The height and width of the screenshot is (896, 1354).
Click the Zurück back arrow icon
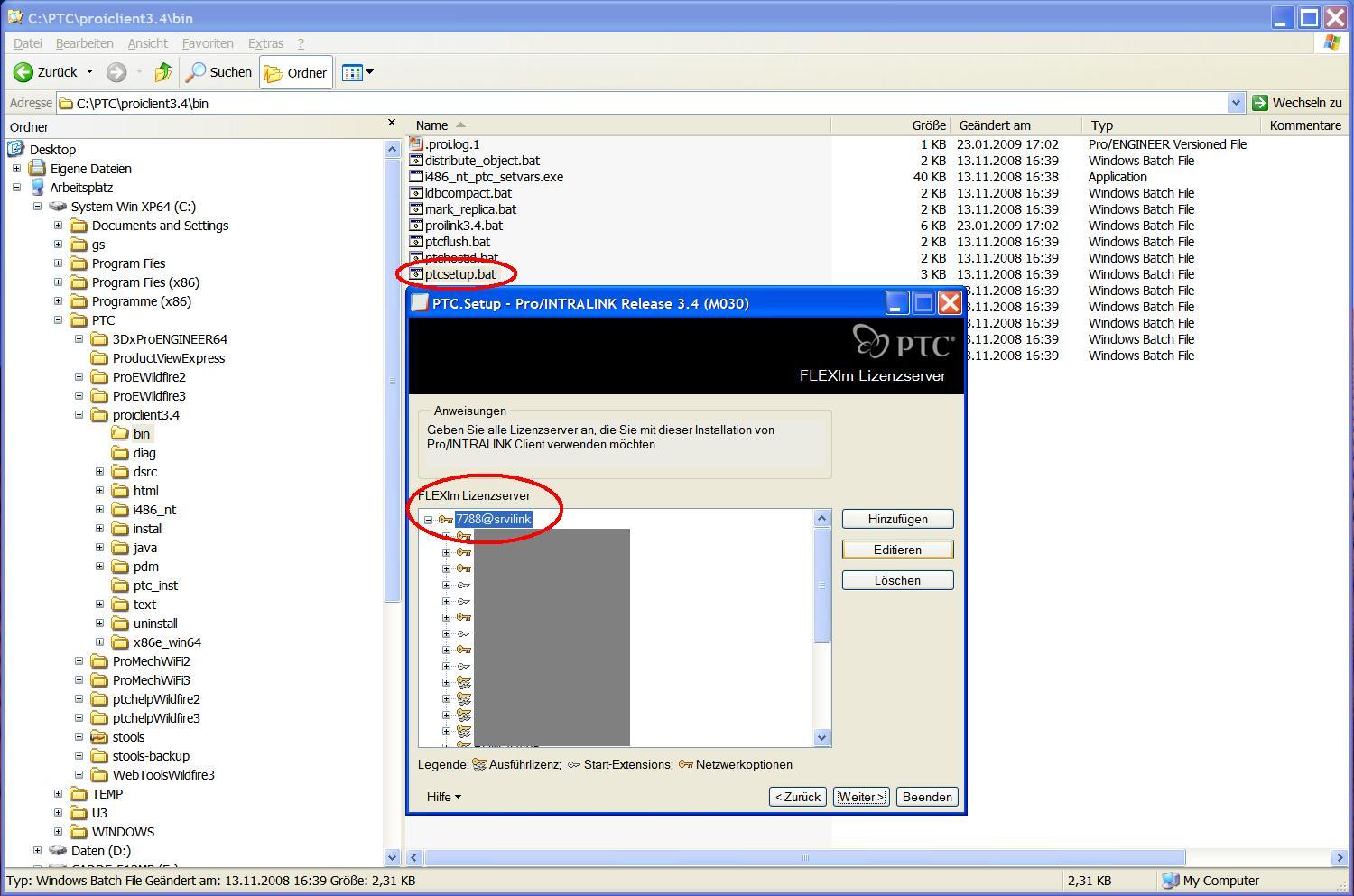coord(23,72)
